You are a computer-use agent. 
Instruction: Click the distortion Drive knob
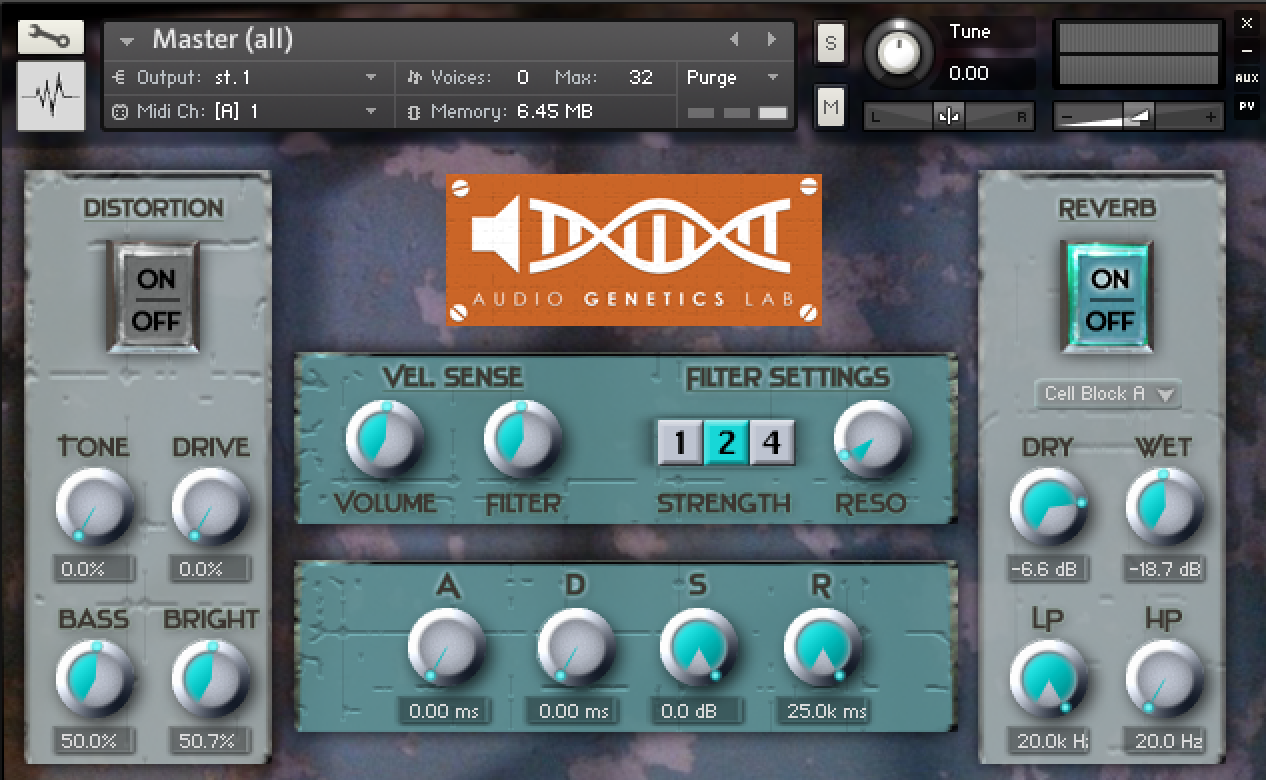pos(210,507)
